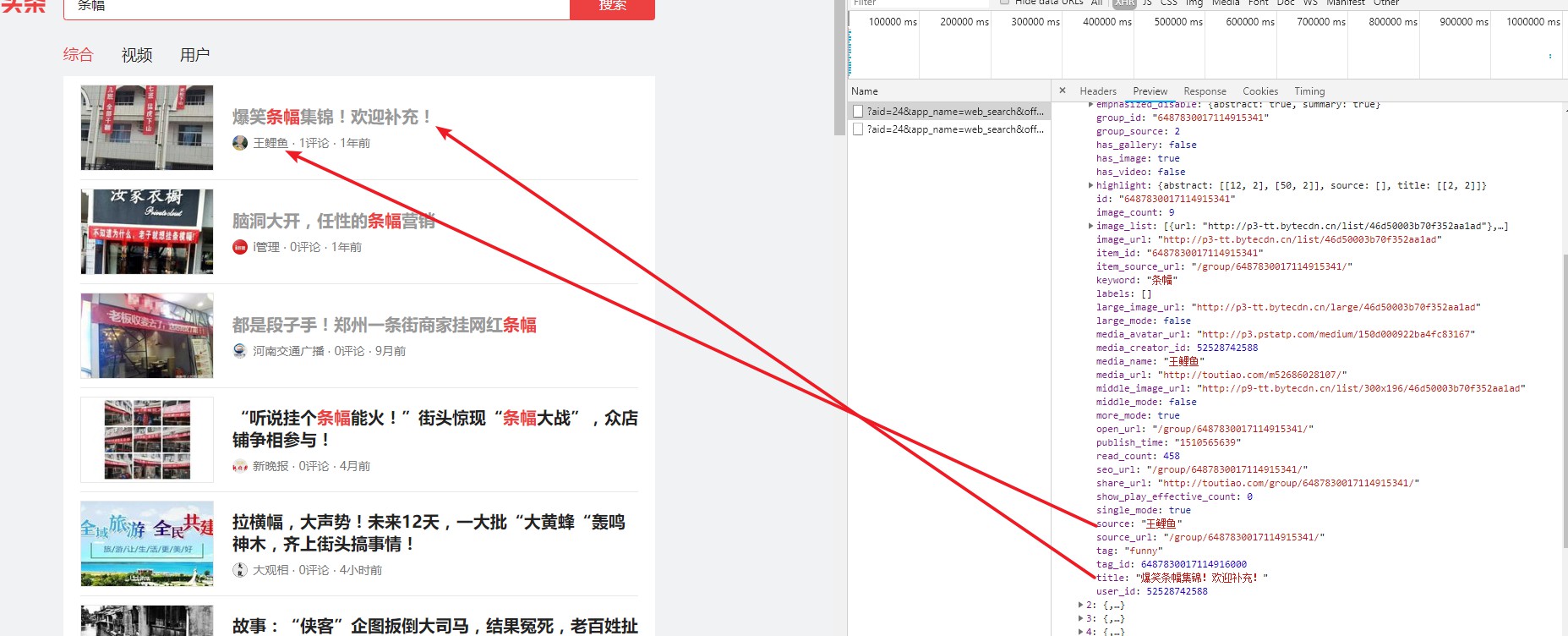Select the media_name "王鲤鱼" line
The image size is (1568, 636).
1150,361
